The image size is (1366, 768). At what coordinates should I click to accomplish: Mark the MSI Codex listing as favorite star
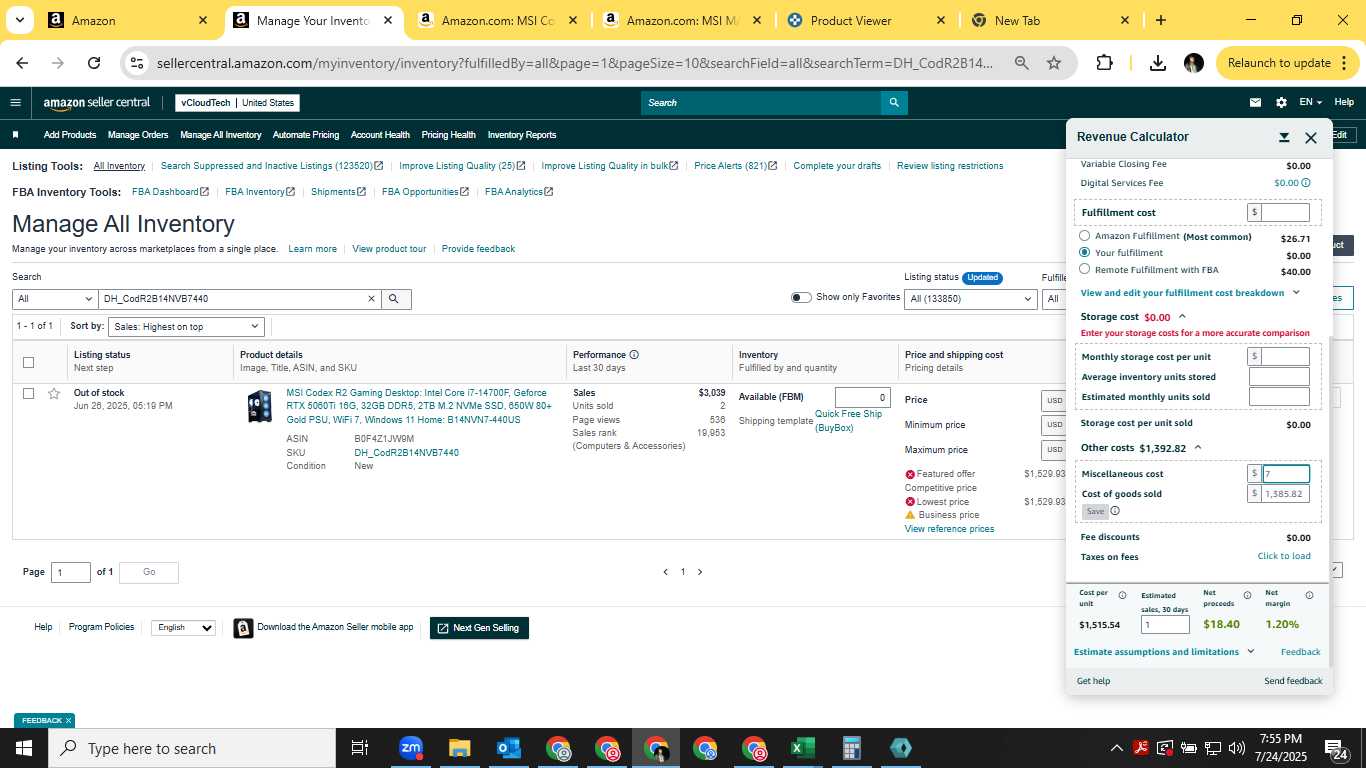tap(54, 393)
